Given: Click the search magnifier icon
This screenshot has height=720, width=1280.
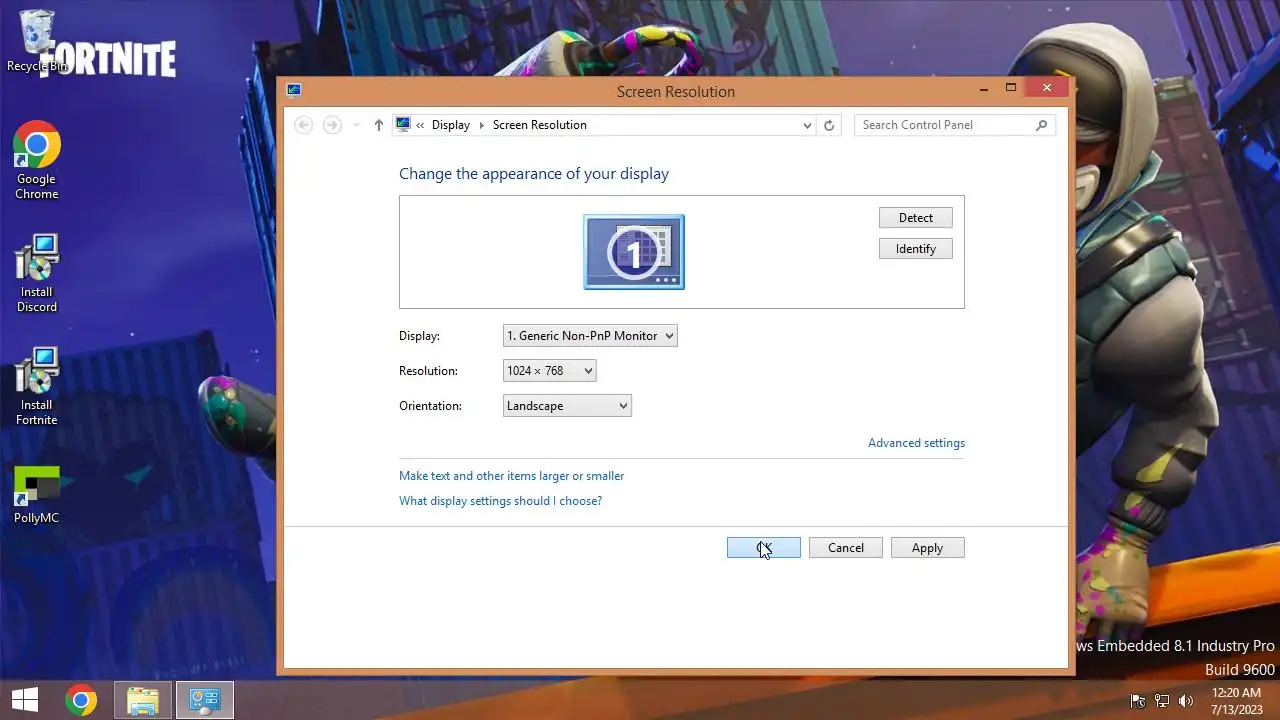Looking at the screenshot, I should click(x=1041, y=125).
